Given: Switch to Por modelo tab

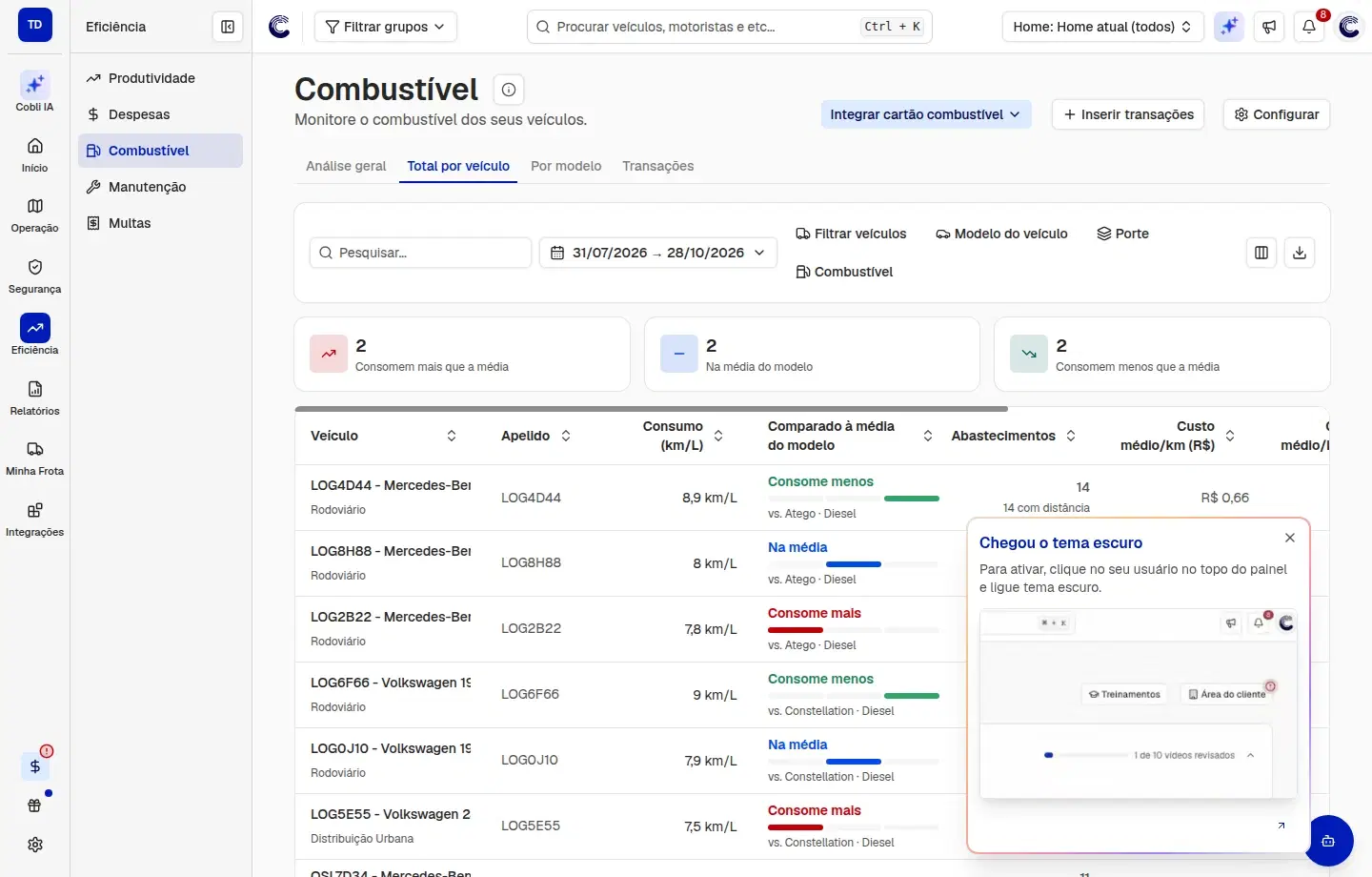Looking at the screenshot, I should pos(566,166).
